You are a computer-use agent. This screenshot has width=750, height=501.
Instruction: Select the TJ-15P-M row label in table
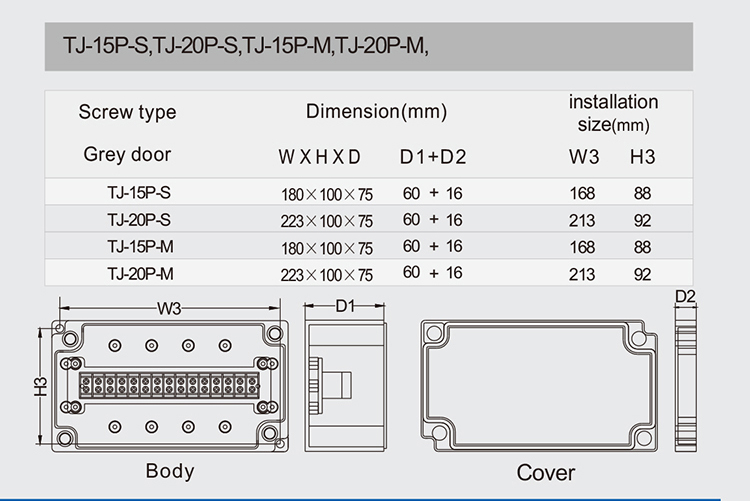[127, 246]
